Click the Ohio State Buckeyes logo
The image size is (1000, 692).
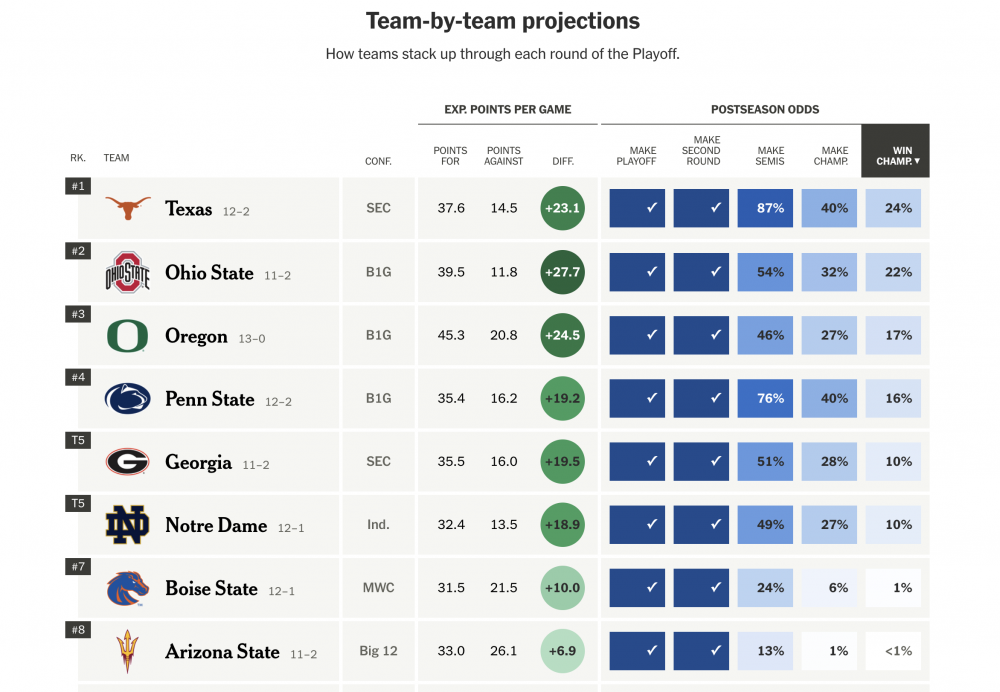pyautogui.click(x=127, y=272)
